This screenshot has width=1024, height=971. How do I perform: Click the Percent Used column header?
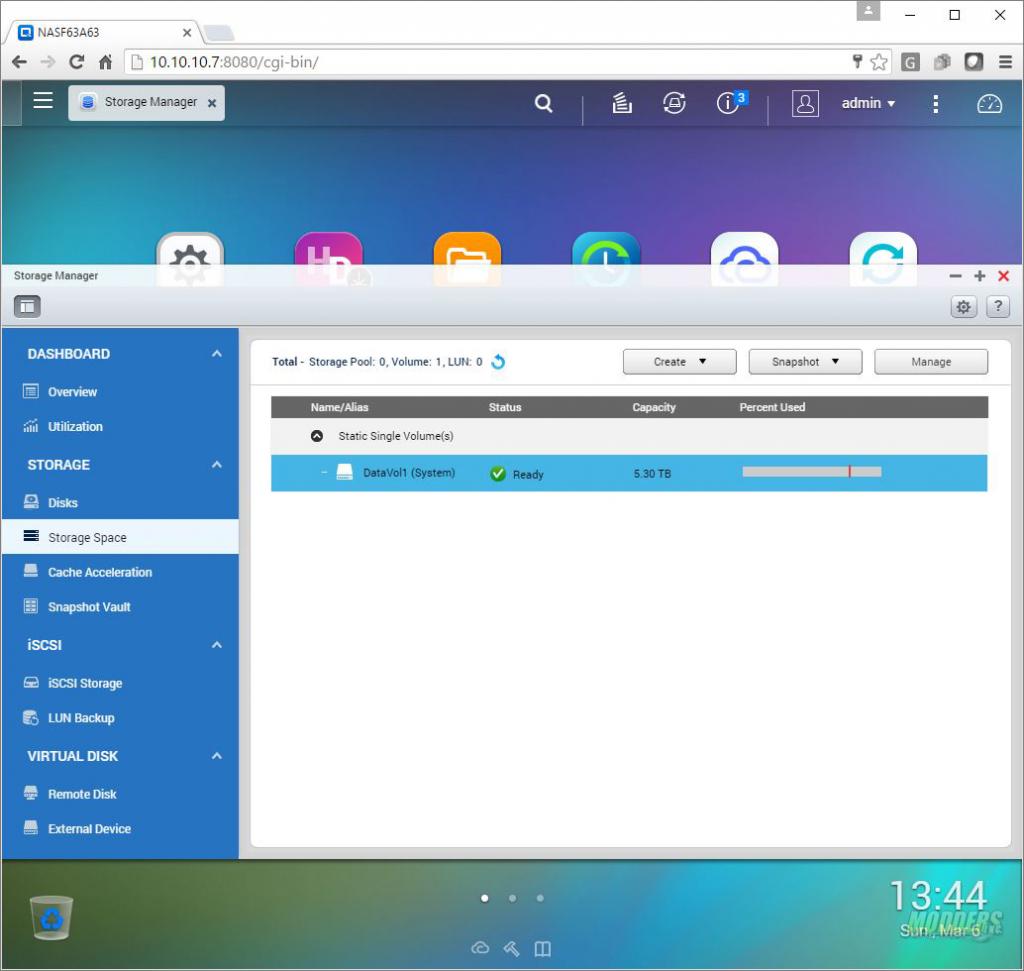[x=772, y=407]
